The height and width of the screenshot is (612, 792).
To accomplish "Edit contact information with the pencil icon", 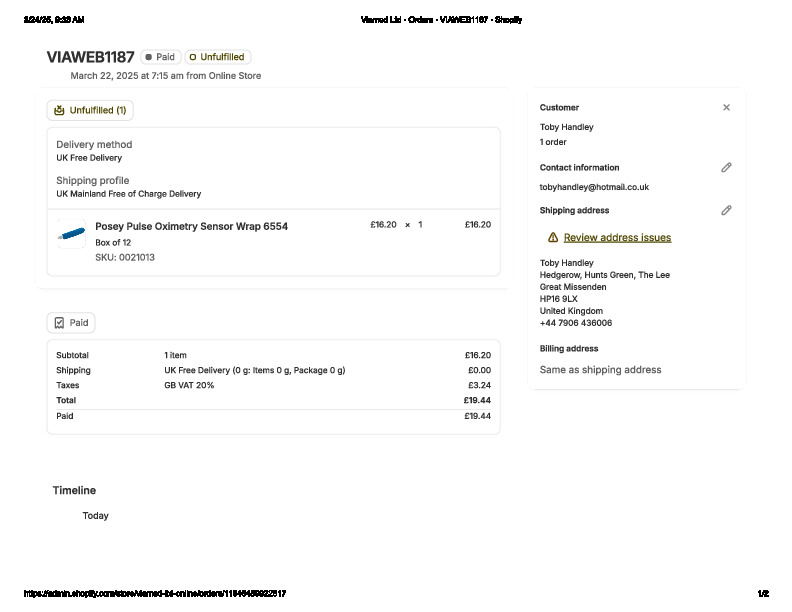I will [726, 168].
